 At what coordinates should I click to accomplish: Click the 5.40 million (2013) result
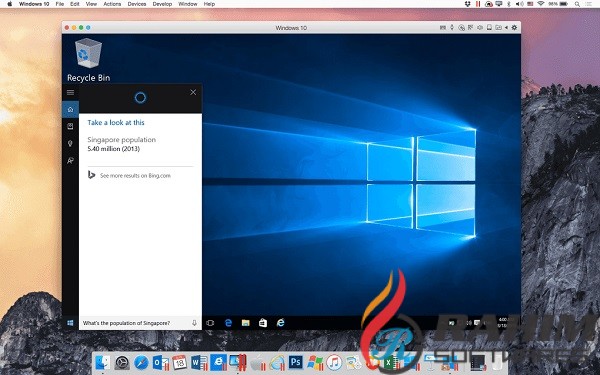[x=114, y=149]
